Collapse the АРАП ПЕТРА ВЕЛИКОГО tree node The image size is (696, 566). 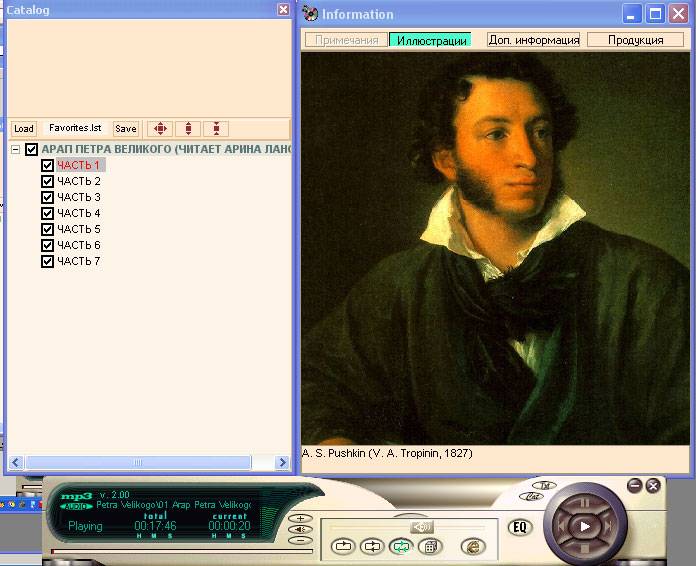pyautogui.click(x=16, y=149)
